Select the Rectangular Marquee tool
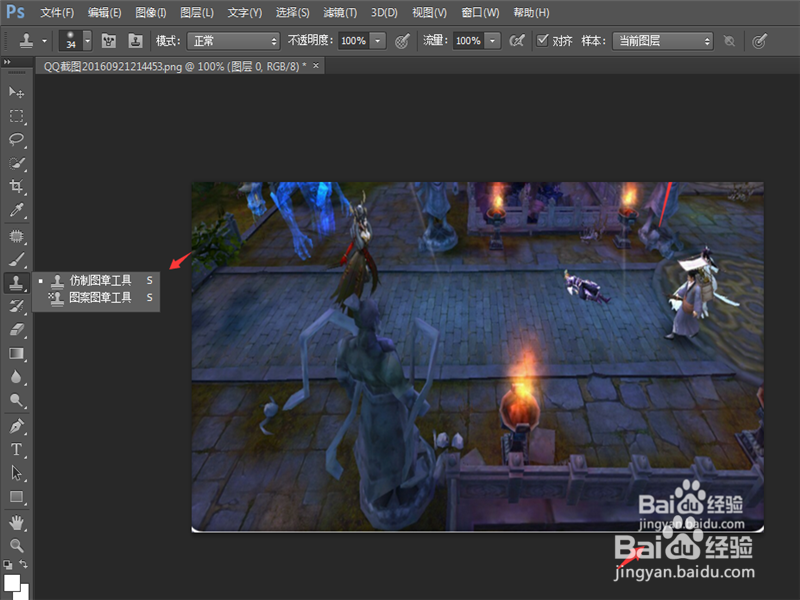This screenshot has width=800, height=600. [16, 116]
